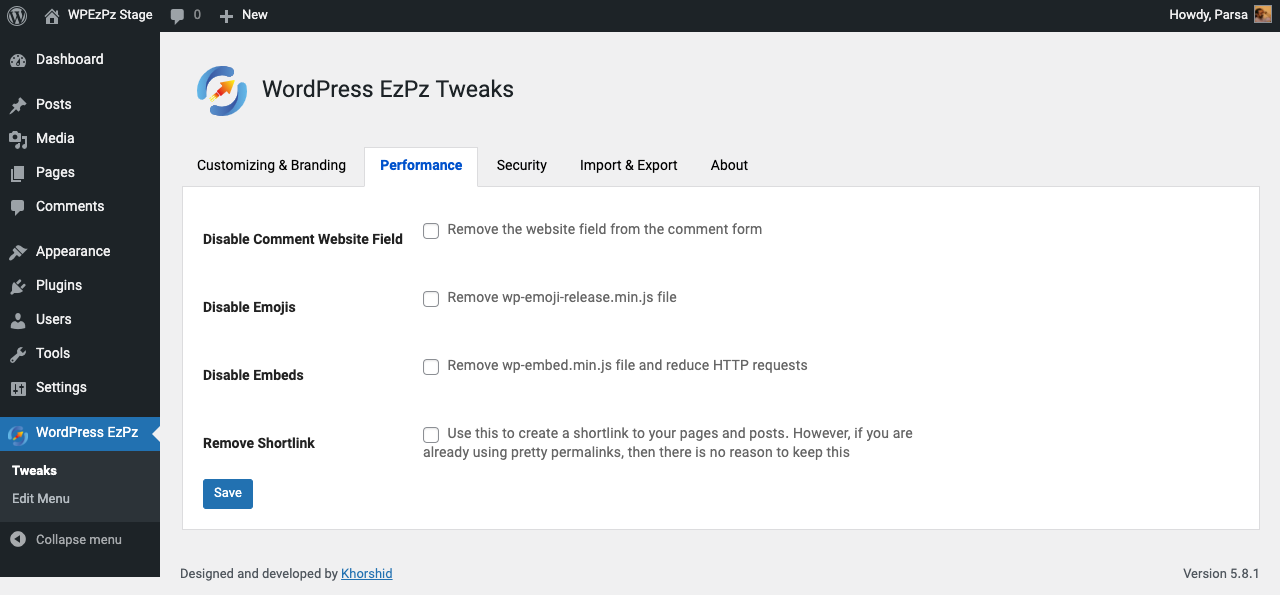Open the Dashboard gauge icon
This screenshot has height=595, width=1280.
click(x=17, y=60)
